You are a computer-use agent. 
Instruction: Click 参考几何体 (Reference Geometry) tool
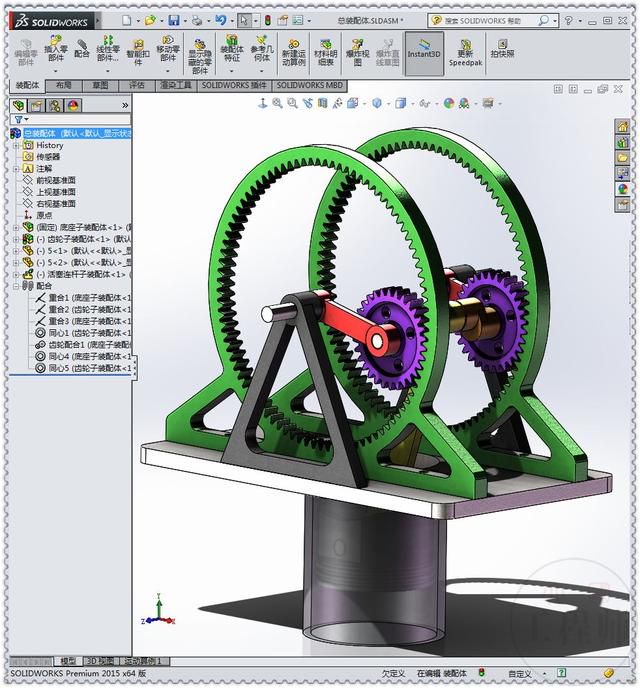[x=262, y=49]
